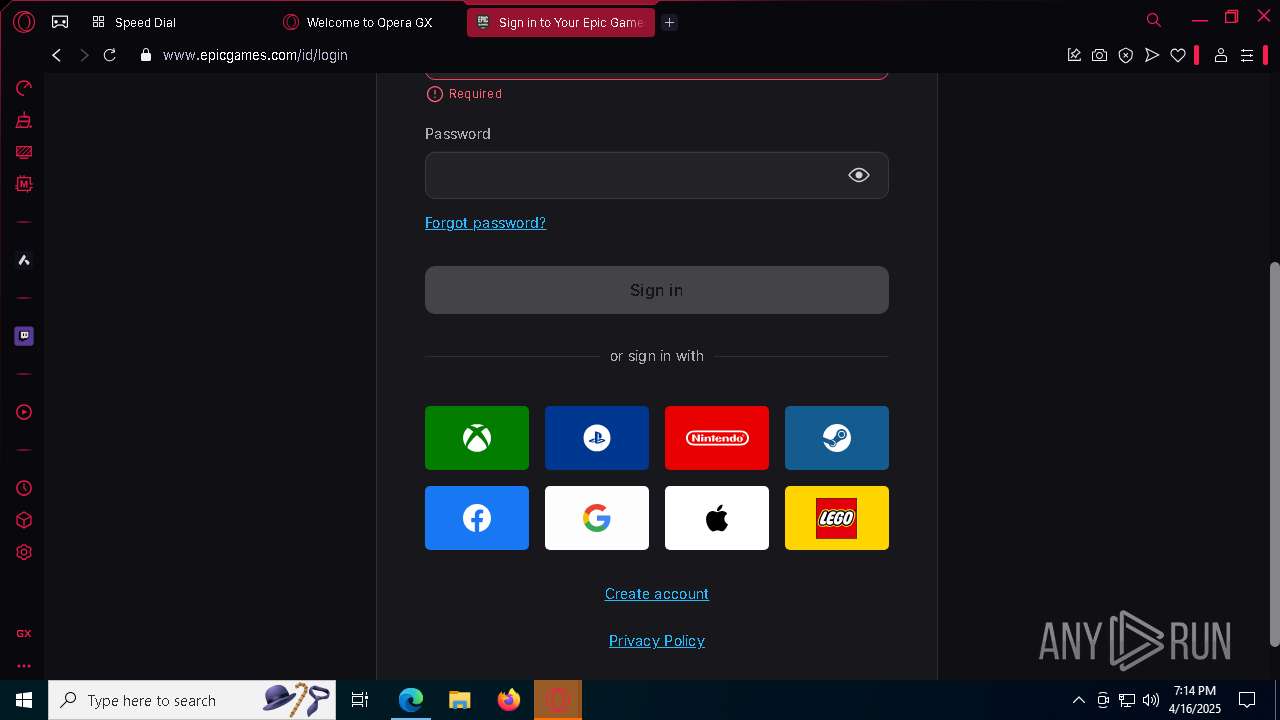The width and height of the screenshot is (1280, 720).
Task: Open Twitch in the sidebar
Action: (x=24, y=336)
